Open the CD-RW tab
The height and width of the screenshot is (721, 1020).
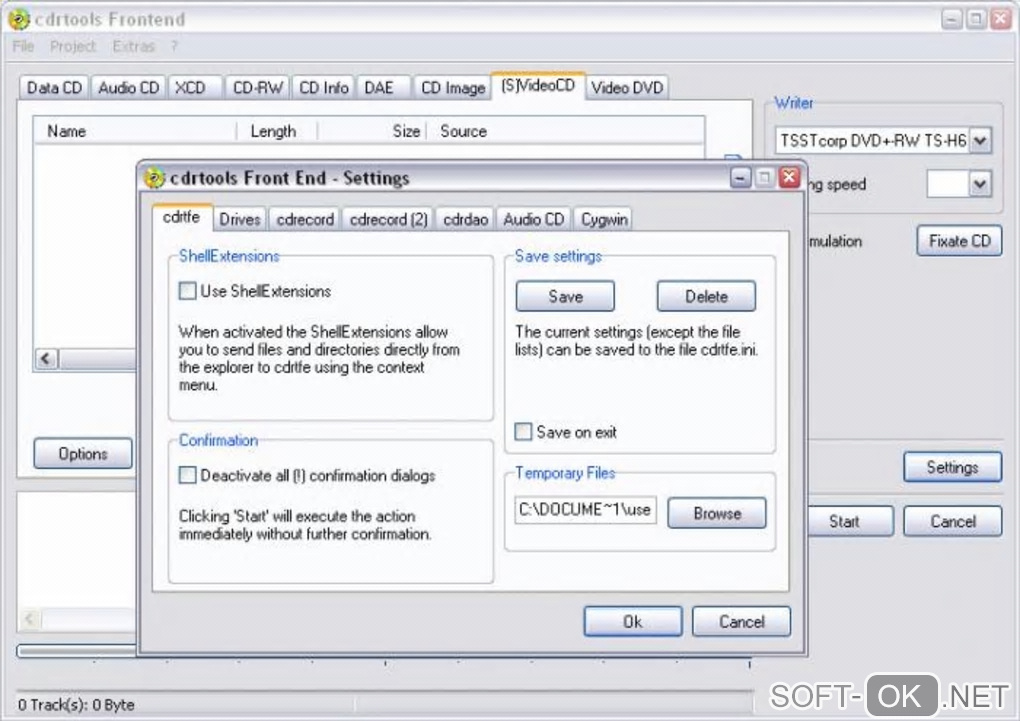point(258,88)
